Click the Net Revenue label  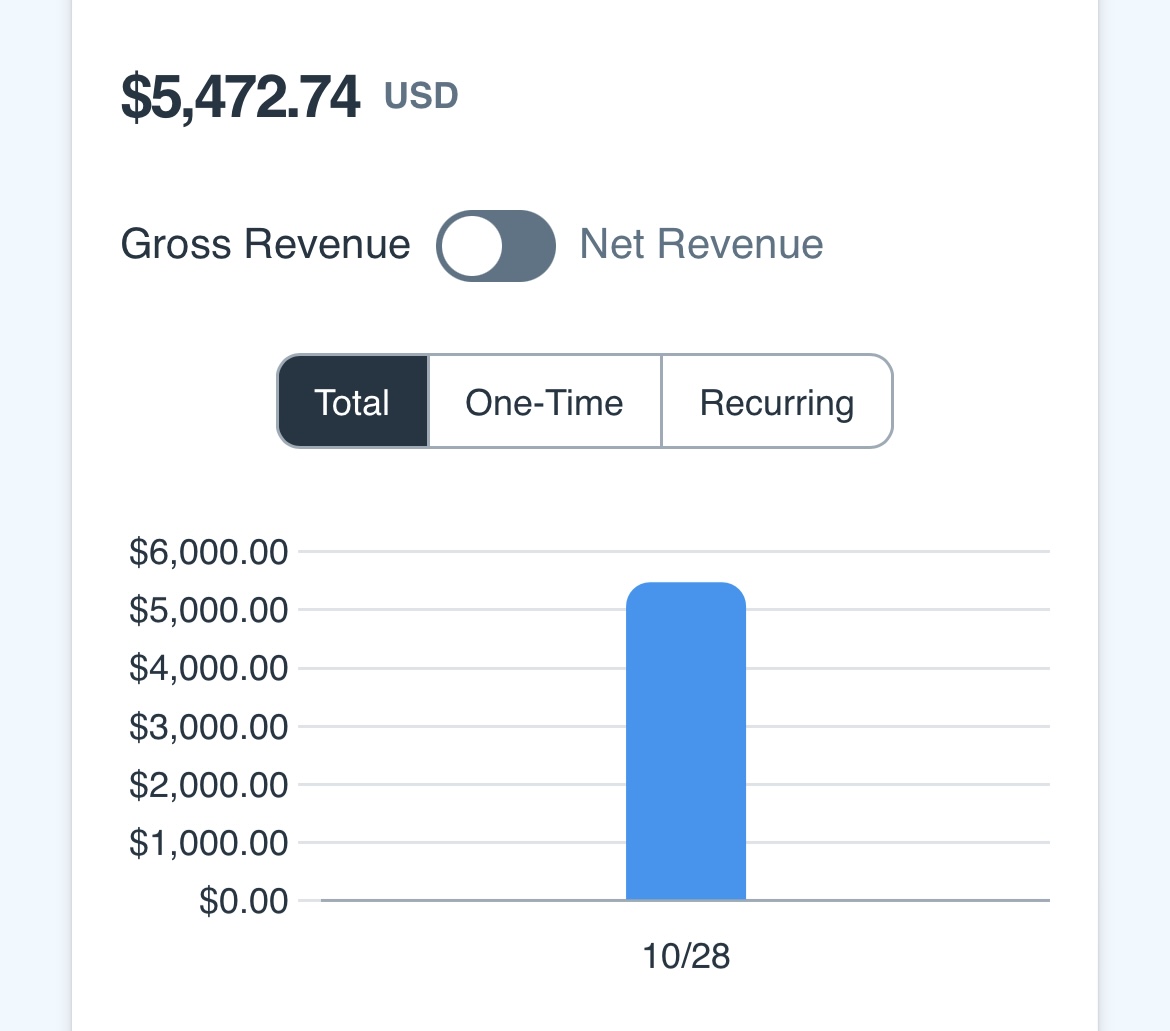(701, 245)
